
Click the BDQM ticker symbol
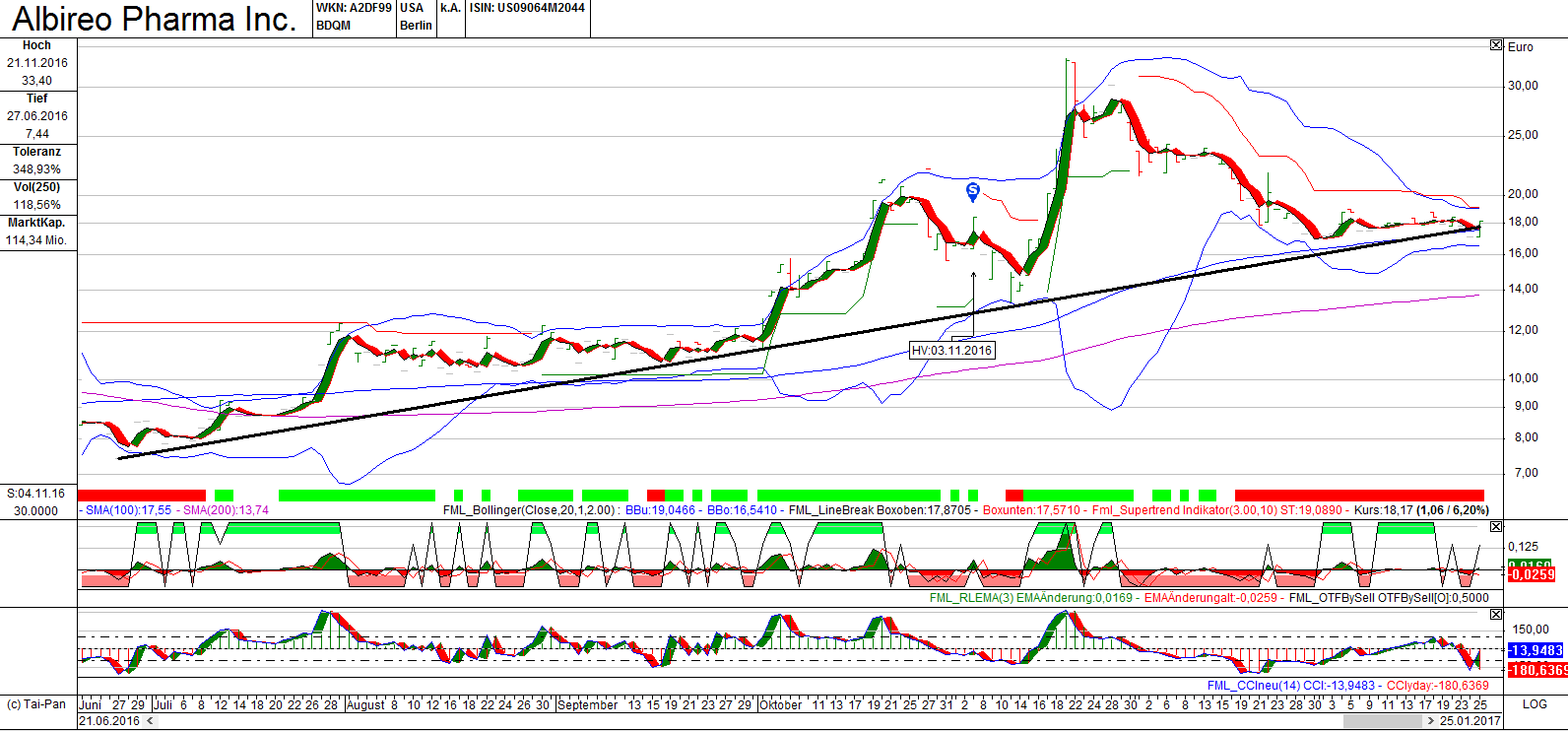pos(334,26)
